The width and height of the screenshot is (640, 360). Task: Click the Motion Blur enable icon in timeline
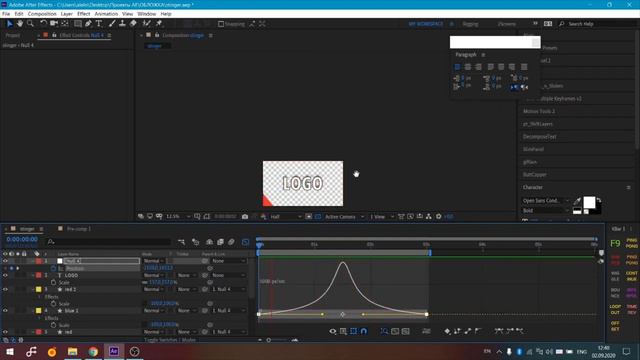[231, 242]
